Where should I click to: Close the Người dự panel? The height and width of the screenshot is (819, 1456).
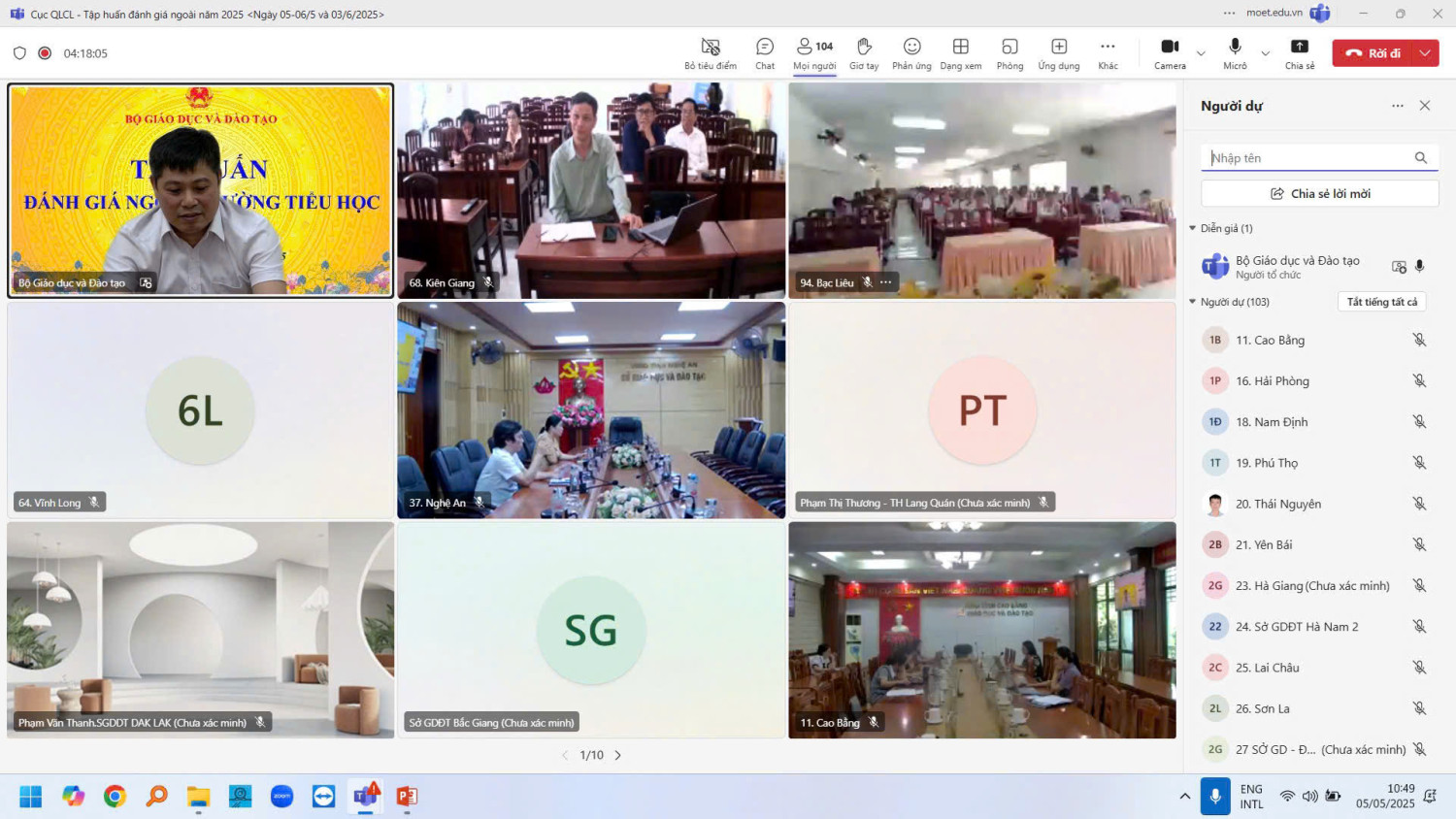(1425, 106)
